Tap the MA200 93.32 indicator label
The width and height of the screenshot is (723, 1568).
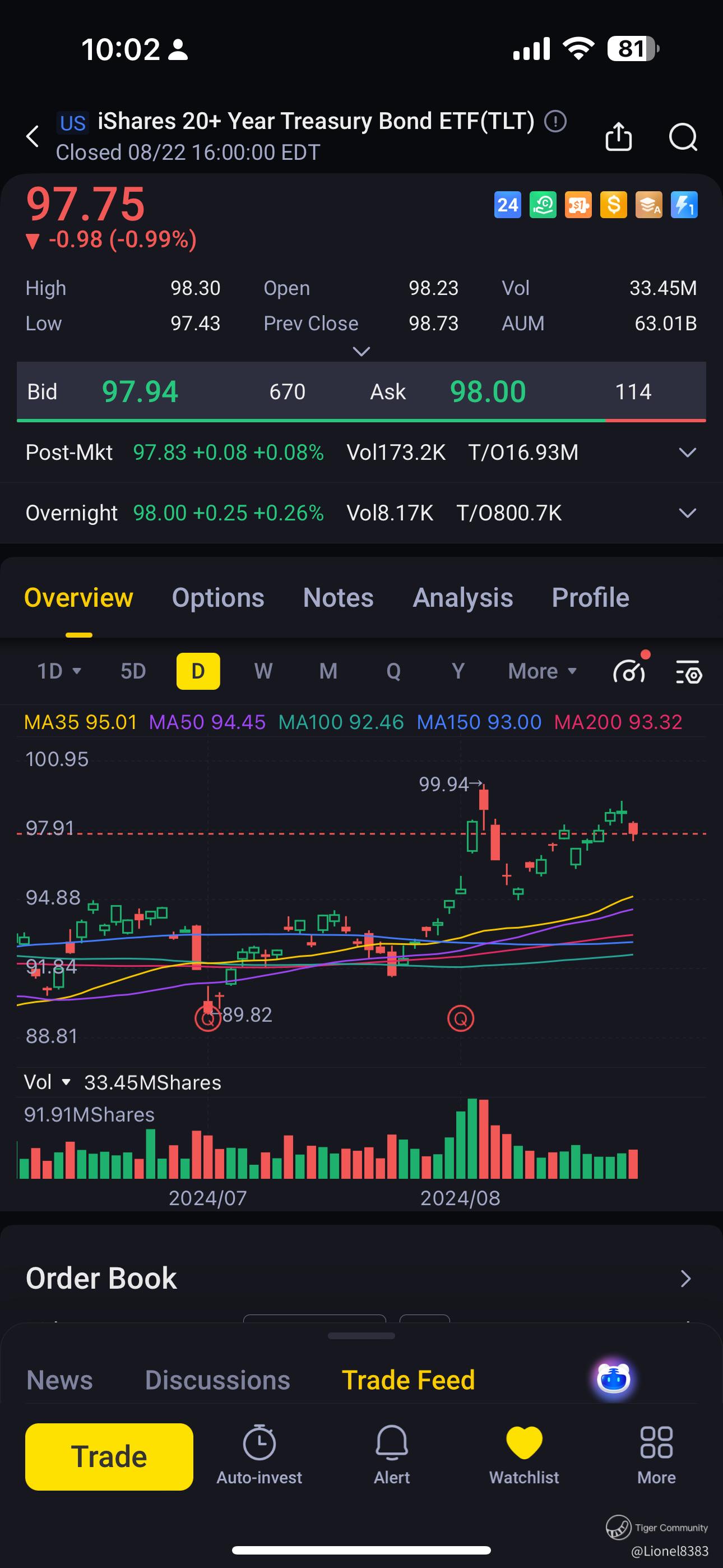[x=618, y=722]
